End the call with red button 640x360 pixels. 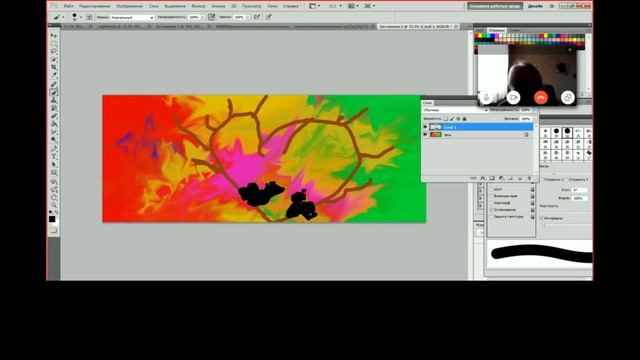(541, 98)
